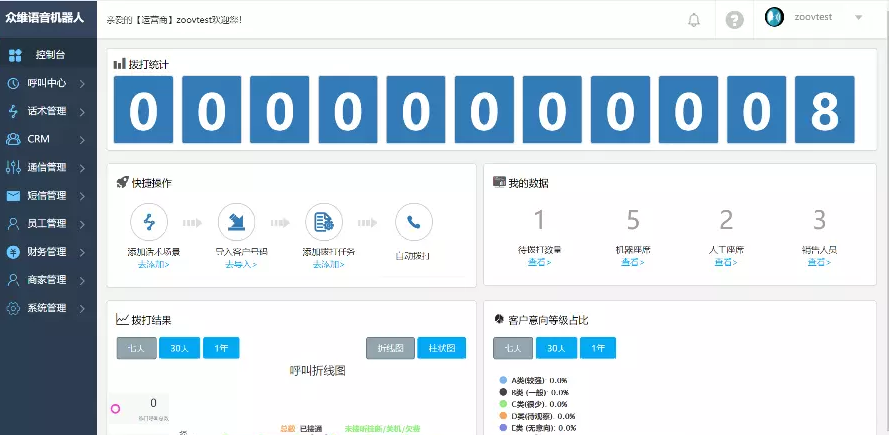Click the 控制台 dashboard grid icon
889x435 pixels.
(x=15, y=55)
